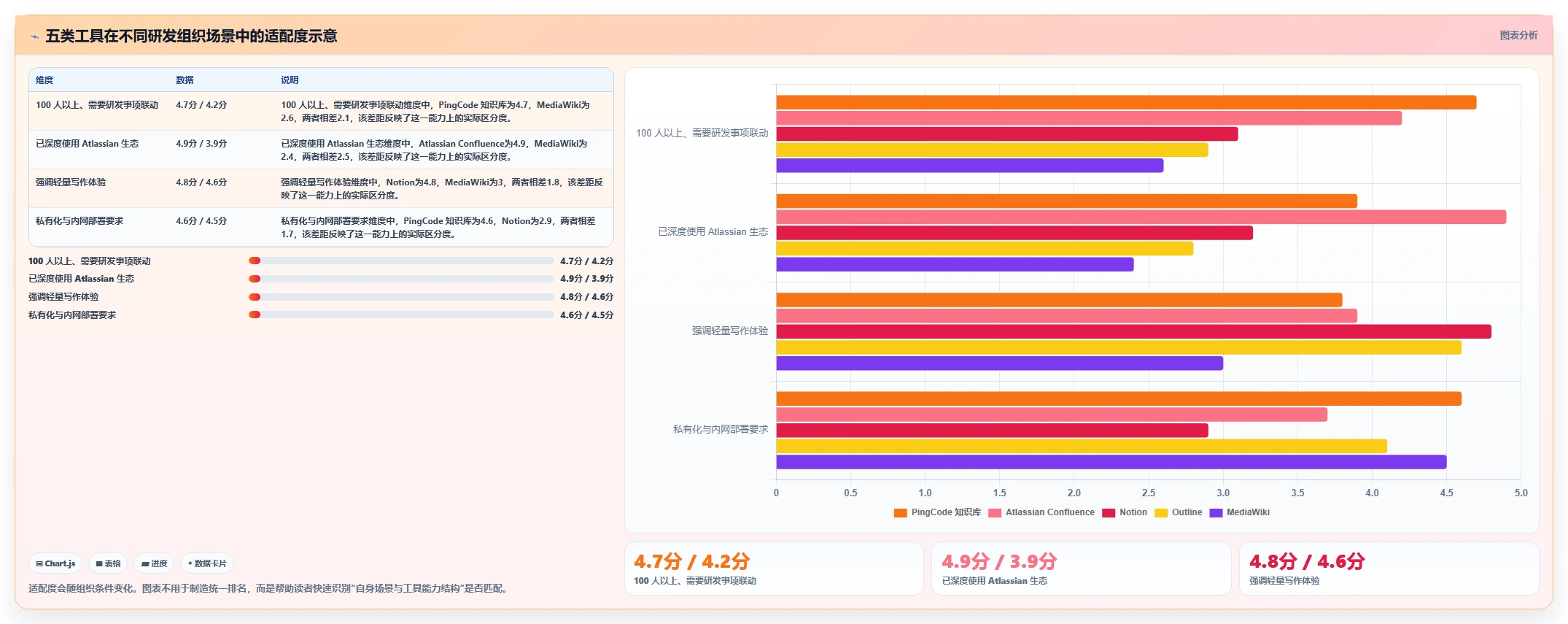Click the table value 4.8分 / 4.6分
The height and width of the screenshot is (624, 1568).
point(201,182)
